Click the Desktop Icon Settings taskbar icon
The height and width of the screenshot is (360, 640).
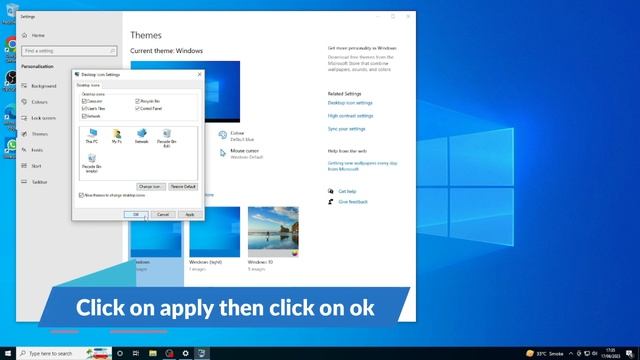click(x=202, y=353)
